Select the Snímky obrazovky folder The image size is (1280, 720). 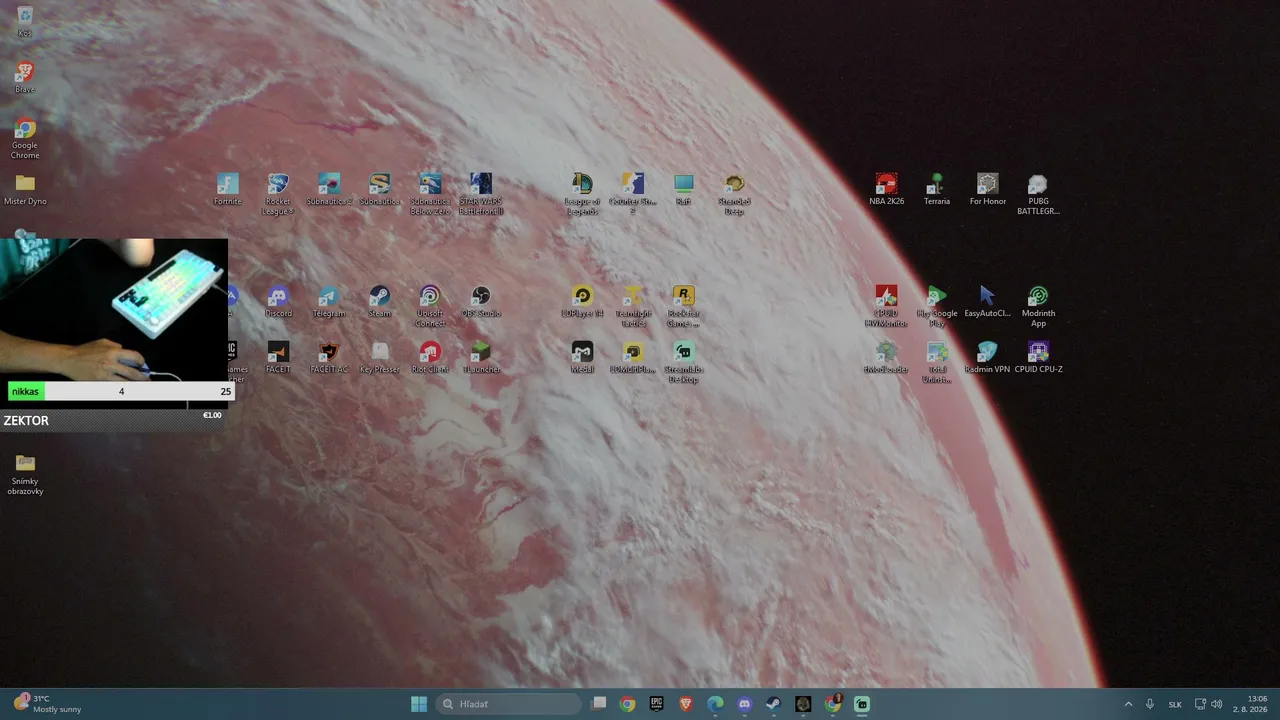coord(25,474)
